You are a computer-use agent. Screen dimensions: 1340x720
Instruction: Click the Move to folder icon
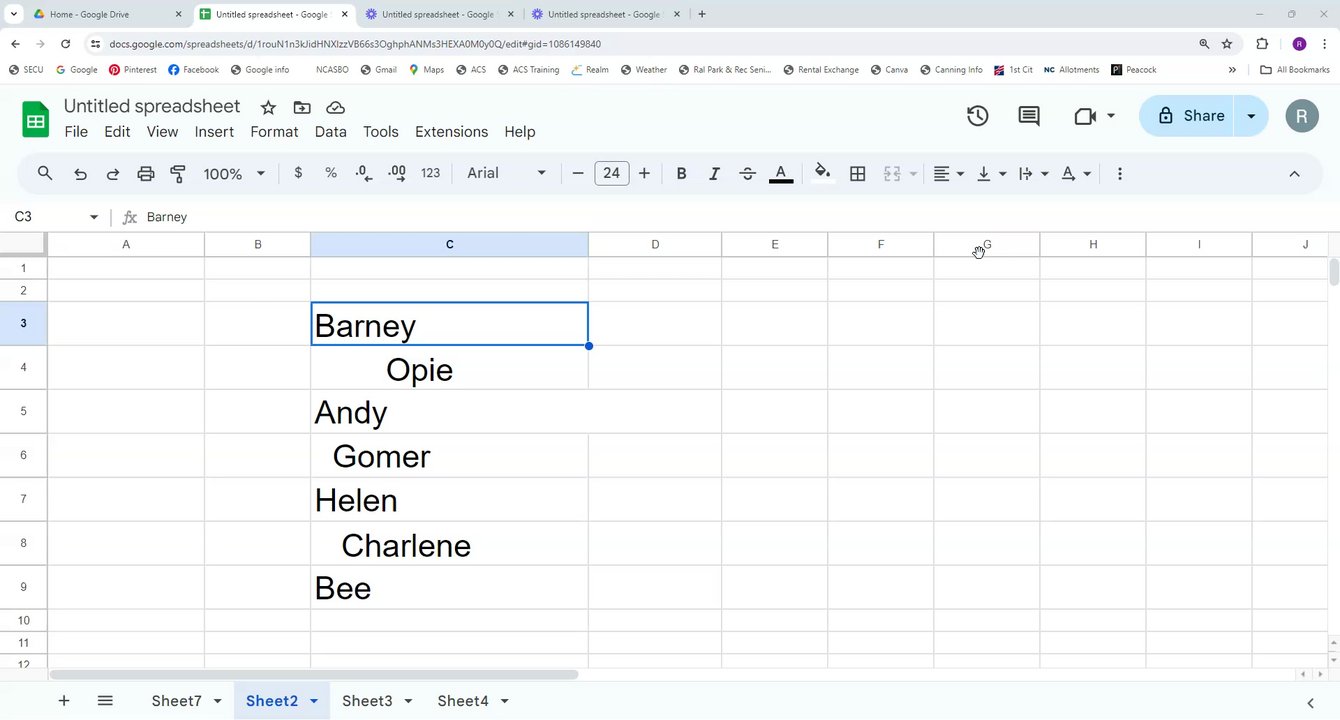302,108
